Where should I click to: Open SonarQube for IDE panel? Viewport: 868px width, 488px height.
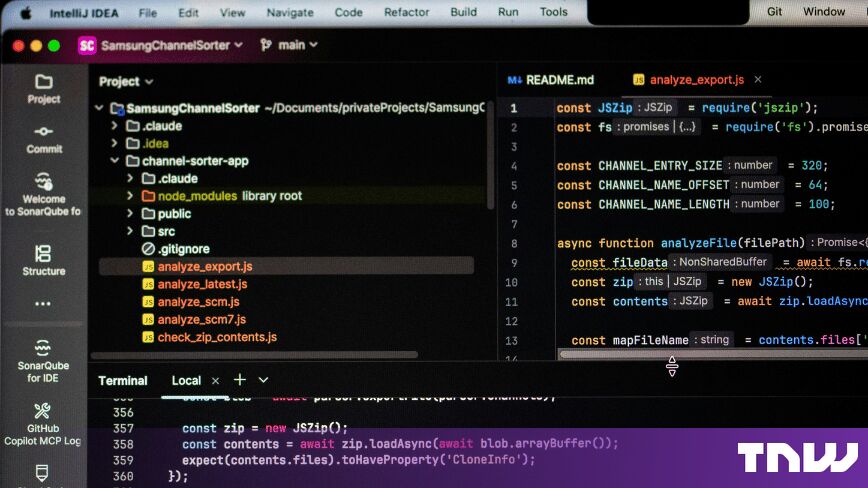click(x=43, y=362)
